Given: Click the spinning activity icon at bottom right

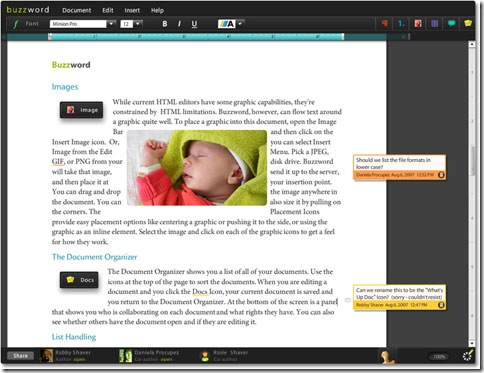Looking at the screenshot, I should click(x=468, y=356).
